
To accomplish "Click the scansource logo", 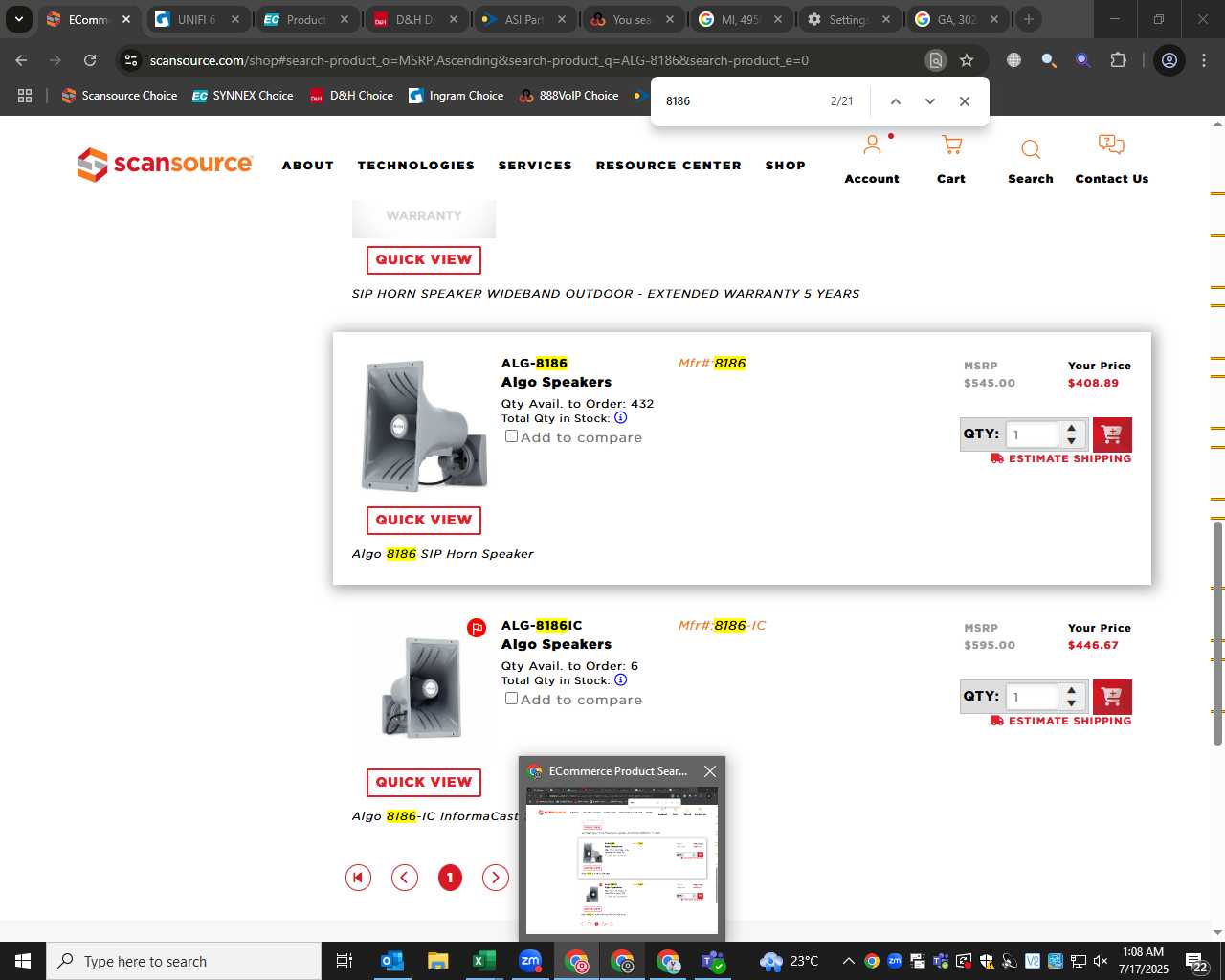I will click(165, 165).
